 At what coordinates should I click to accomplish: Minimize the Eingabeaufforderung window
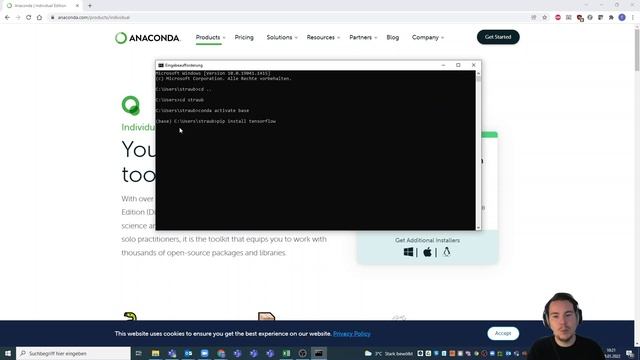tap(443, 65)
